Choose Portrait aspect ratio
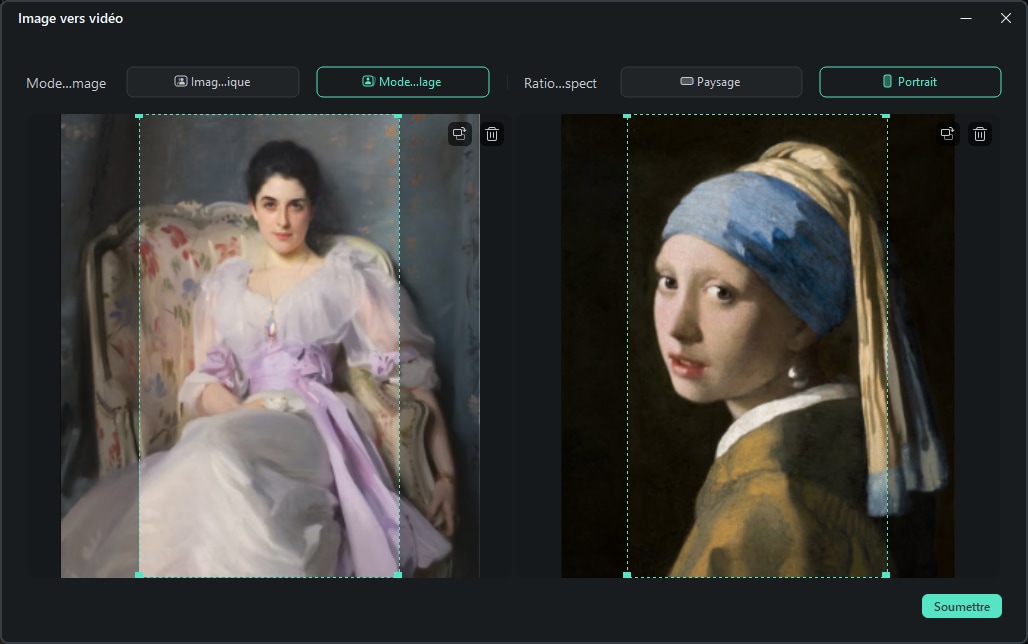 pyautogui.click(x=910, y=82)
